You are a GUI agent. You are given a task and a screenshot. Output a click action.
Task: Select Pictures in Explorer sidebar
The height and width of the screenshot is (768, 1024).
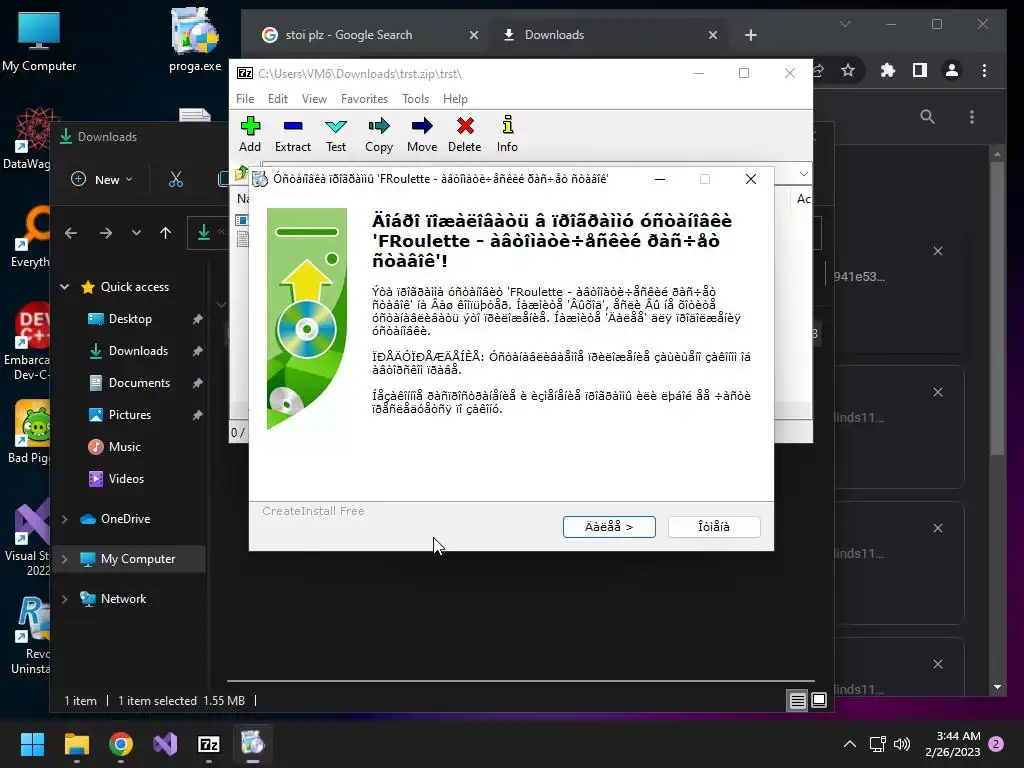coord(129,415)
